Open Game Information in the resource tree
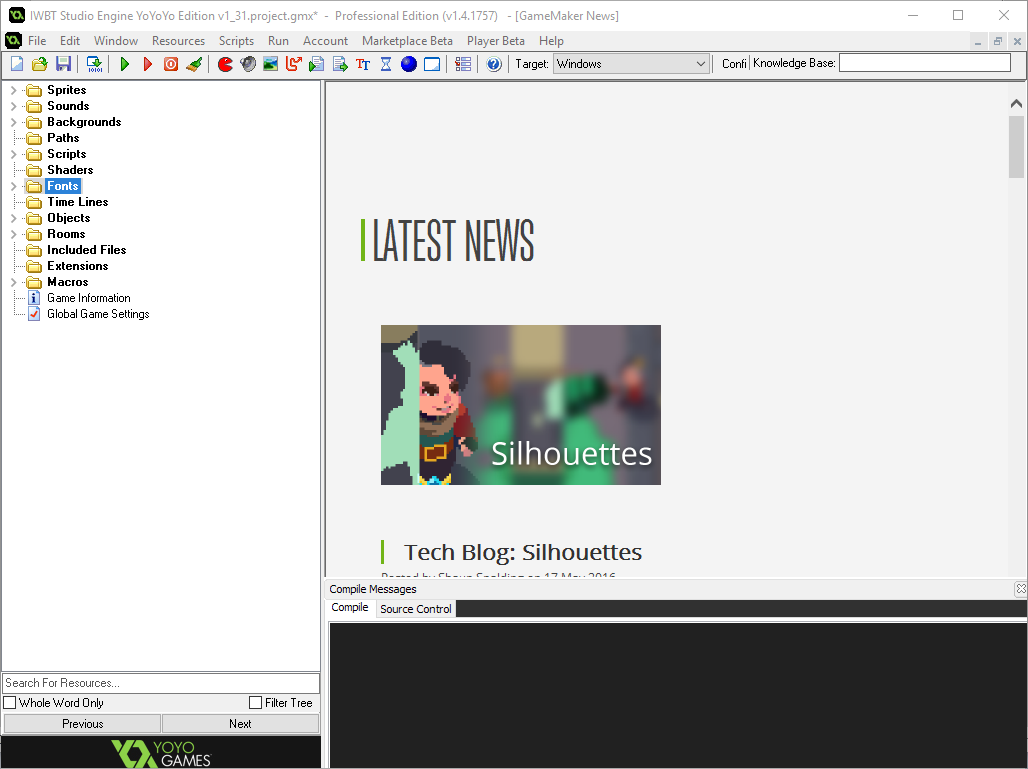 [89, 298]
